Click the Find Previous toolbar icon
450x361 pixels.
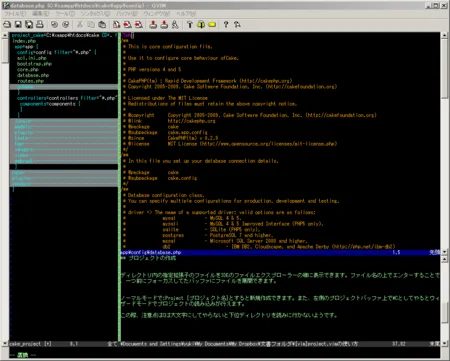pyautogui.click(x=139, y=24)
